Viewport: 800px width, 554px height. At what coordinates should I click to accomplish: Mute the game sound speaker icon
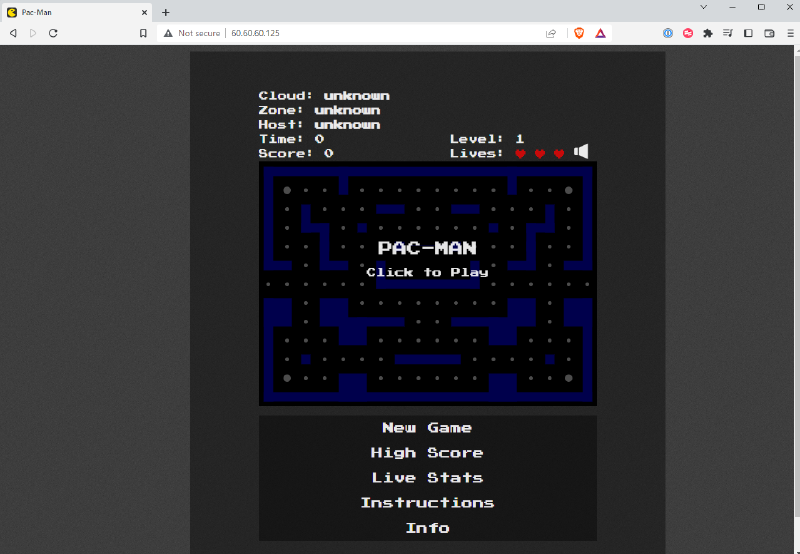tap(581, 152)
